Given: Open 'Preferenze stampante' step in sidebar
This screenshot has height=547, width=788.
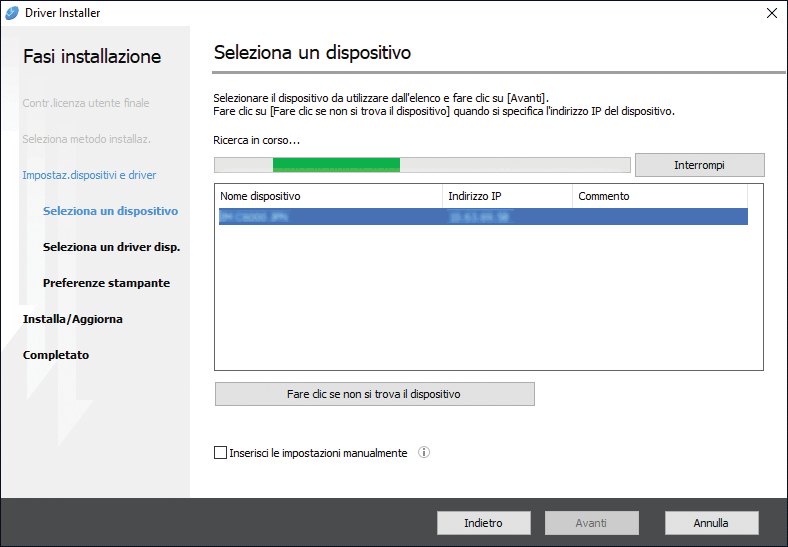Looking at the screenshot, I should point(106,283).
